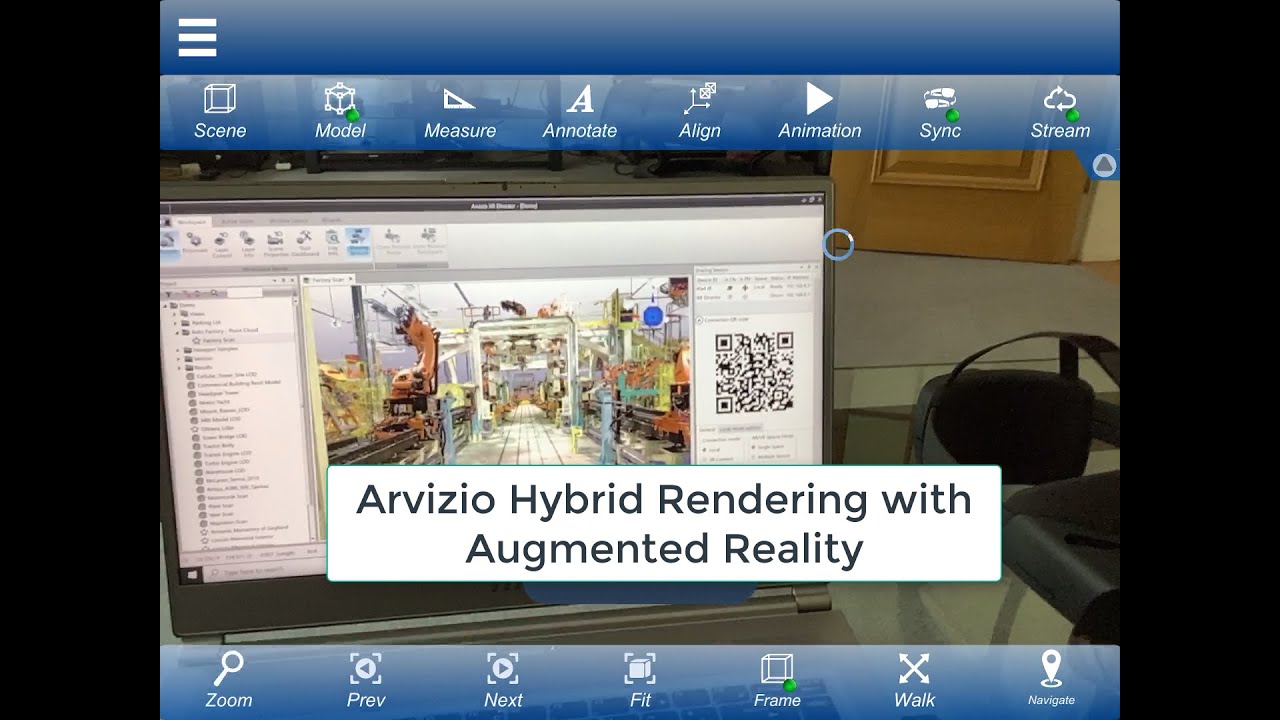
Task: Activate the Measure tool
Action: coord(460,112)
